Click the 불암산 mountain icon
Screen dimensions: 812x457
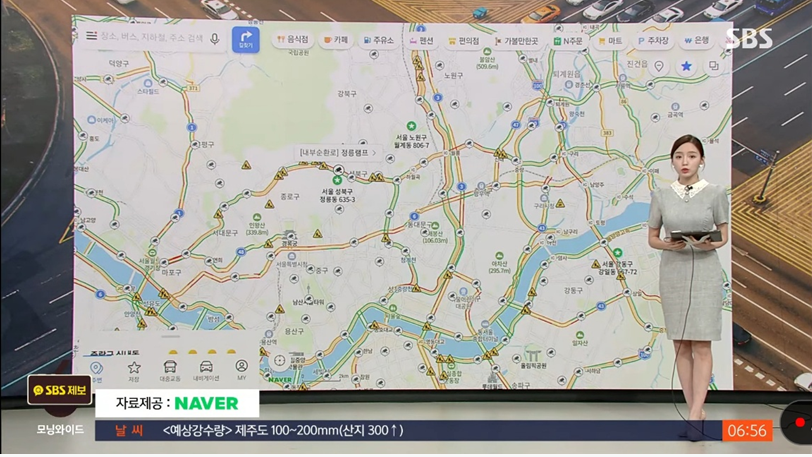(x=487, y=52)
